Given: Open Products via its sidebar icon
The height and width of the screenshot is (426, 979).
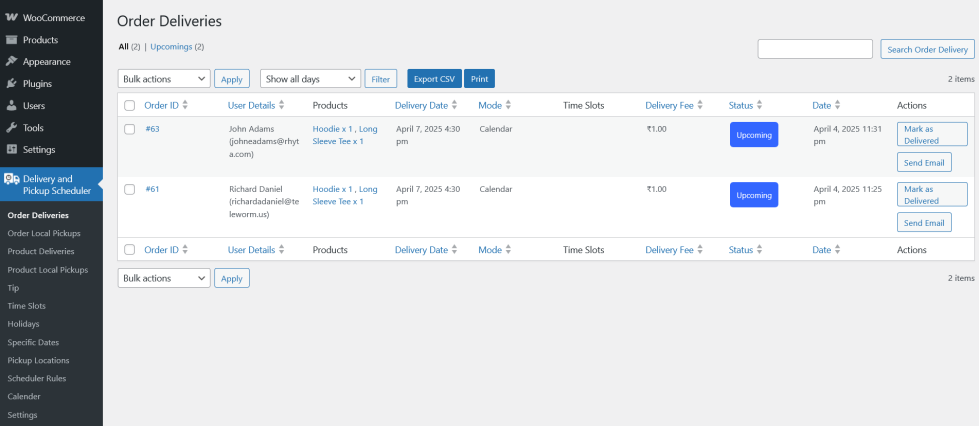Looking at the screenshot, I should point(11,40).
